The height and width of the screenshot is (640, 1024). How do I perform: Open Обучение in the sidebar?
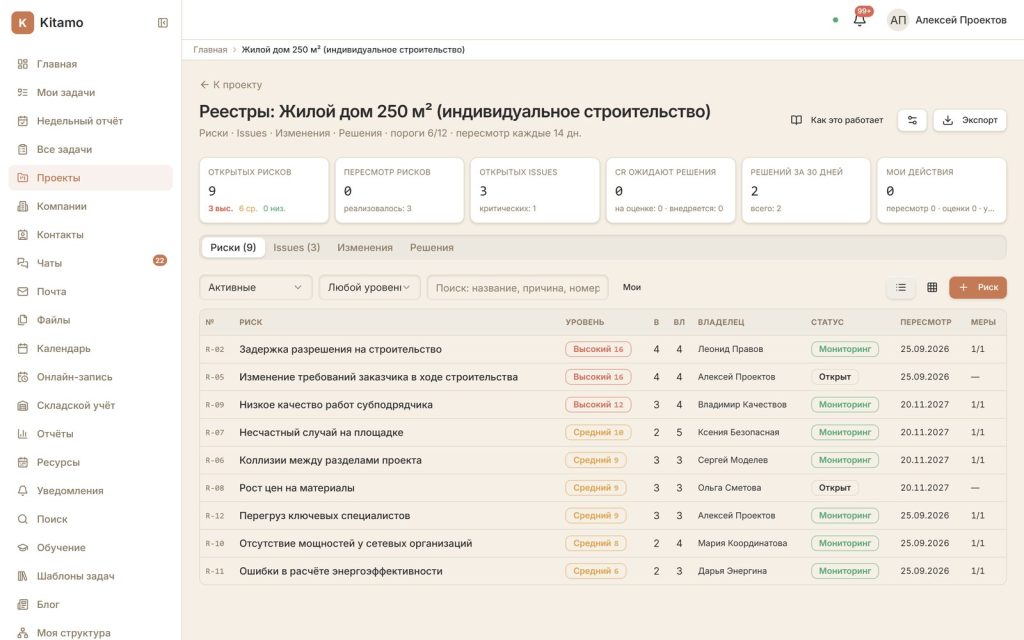click(x=90, y=547)
